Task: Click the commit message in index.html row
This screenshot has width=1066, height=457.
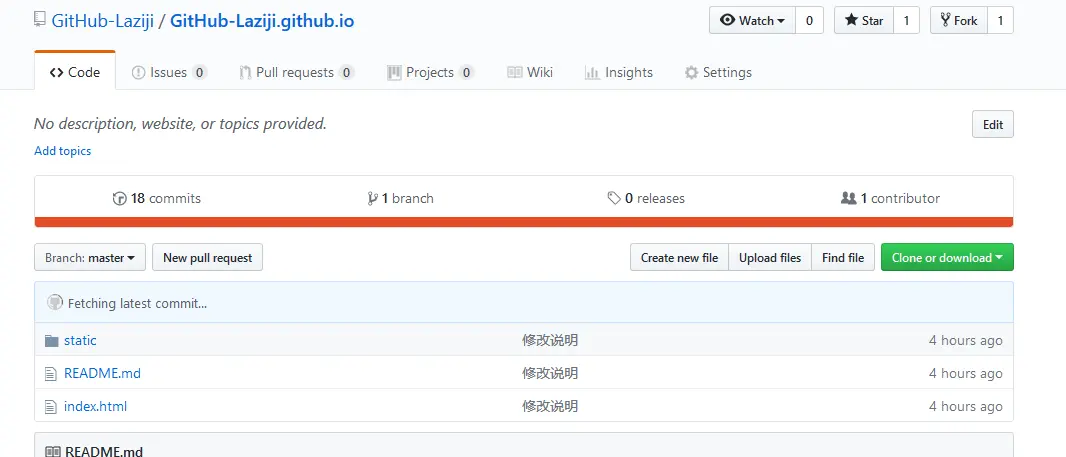Action: [550, 407]
